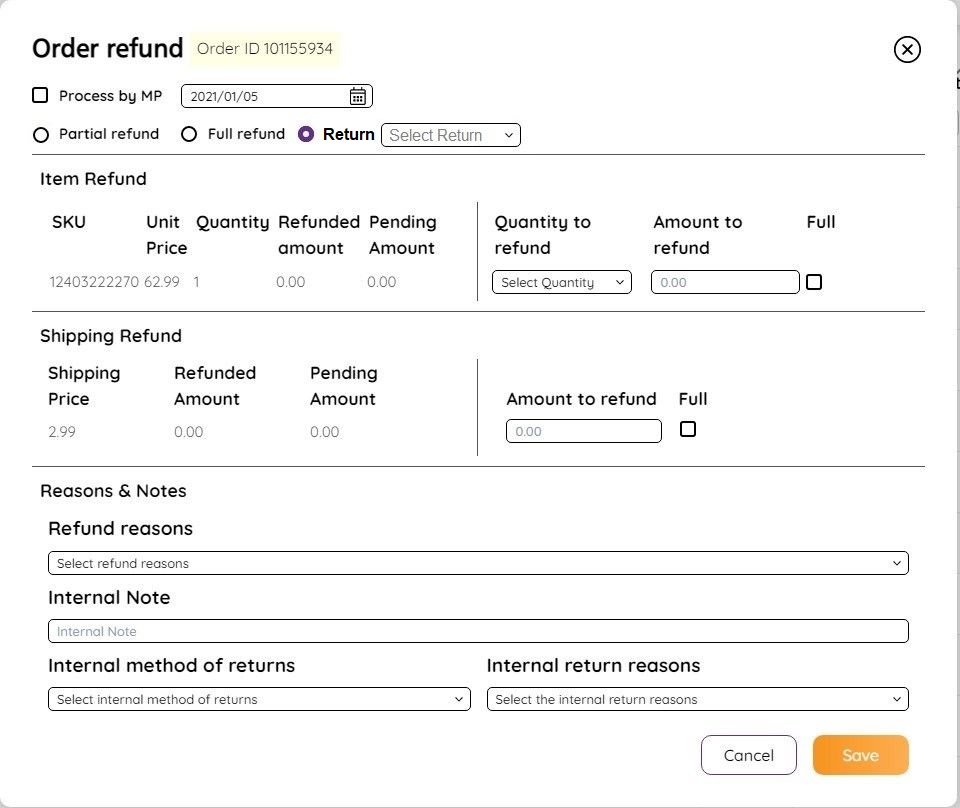
Task: Click the Cancel button
Action: click(748, 755)
